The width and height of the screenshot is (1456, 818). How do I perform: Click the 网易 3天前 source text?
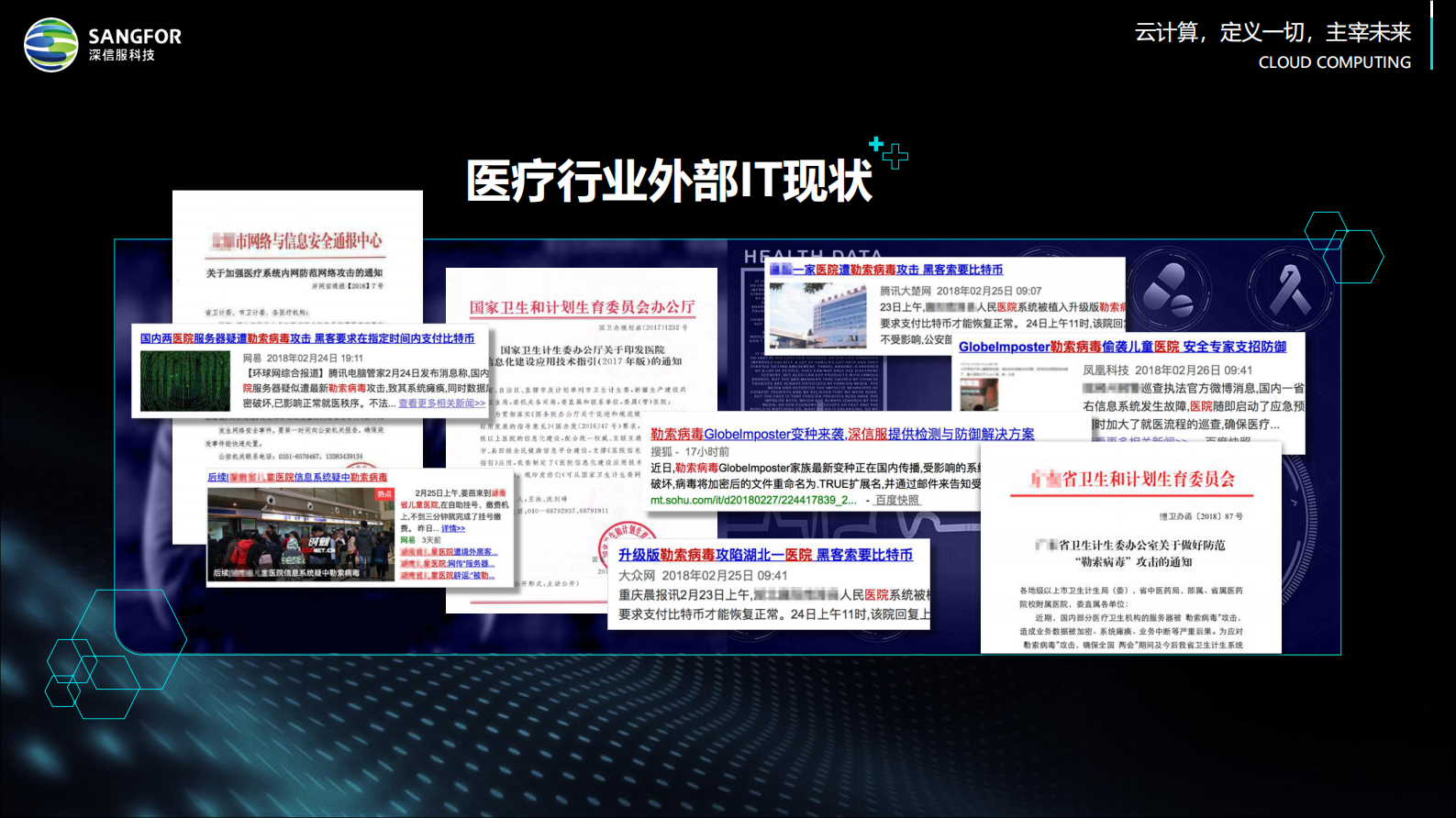[x=421, y=540]
